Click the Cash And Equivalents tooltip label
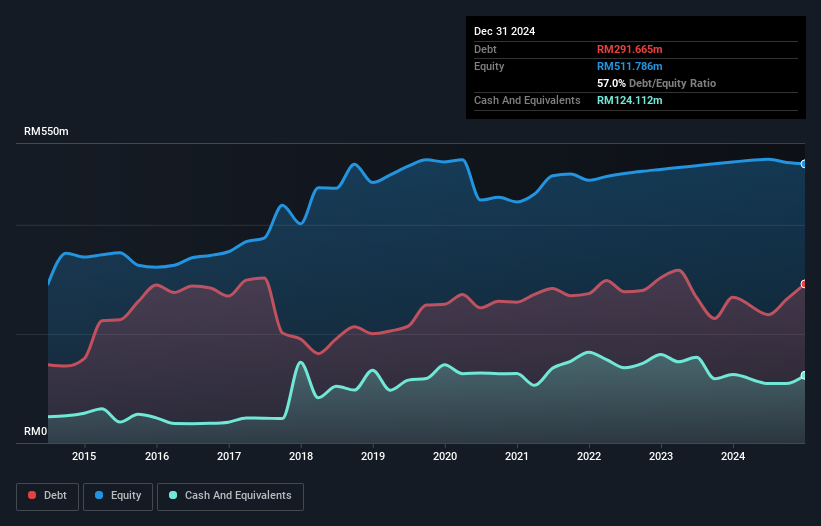821x526 pixels. click(x=527, y=100)
